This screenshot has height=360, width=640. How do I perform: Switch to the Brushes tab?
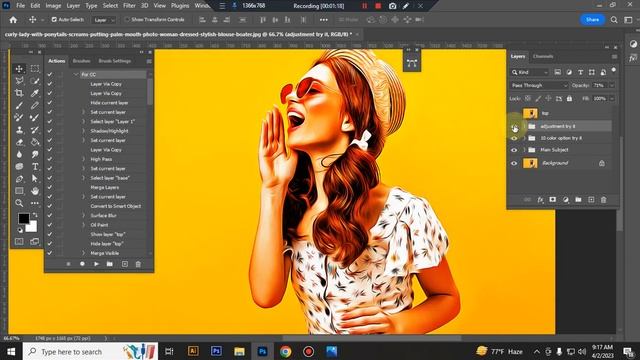81,61
